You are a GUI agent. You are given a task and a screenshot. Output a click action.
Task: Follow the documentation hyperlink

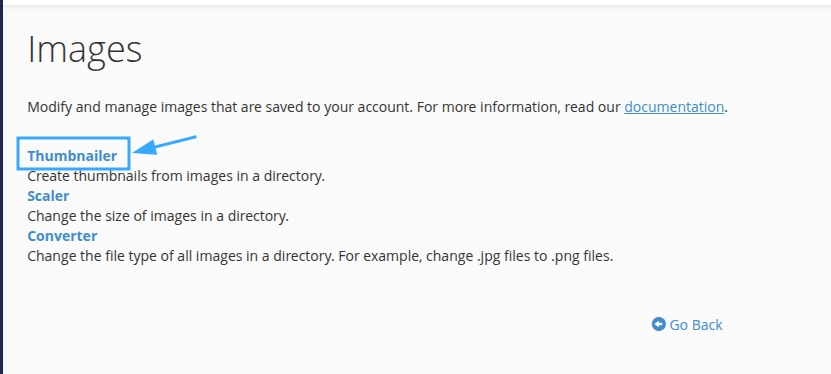pyautogui.click(x=674, y=107)
